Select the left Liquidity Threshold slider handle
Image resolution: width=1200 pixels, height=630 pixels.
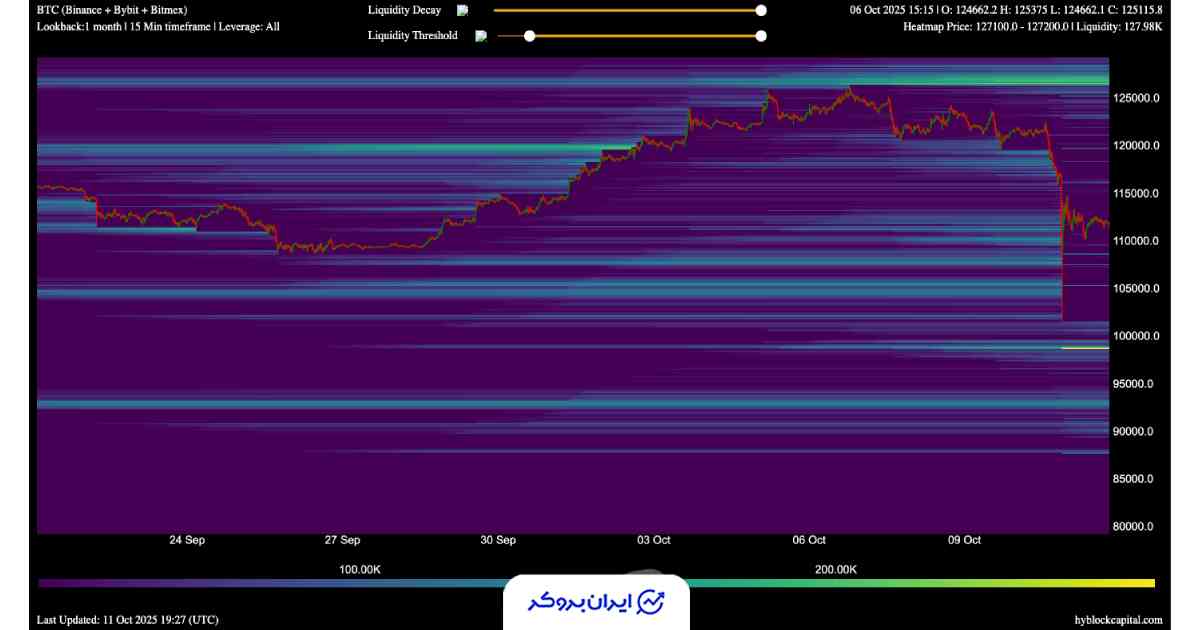tap(530, 36)
